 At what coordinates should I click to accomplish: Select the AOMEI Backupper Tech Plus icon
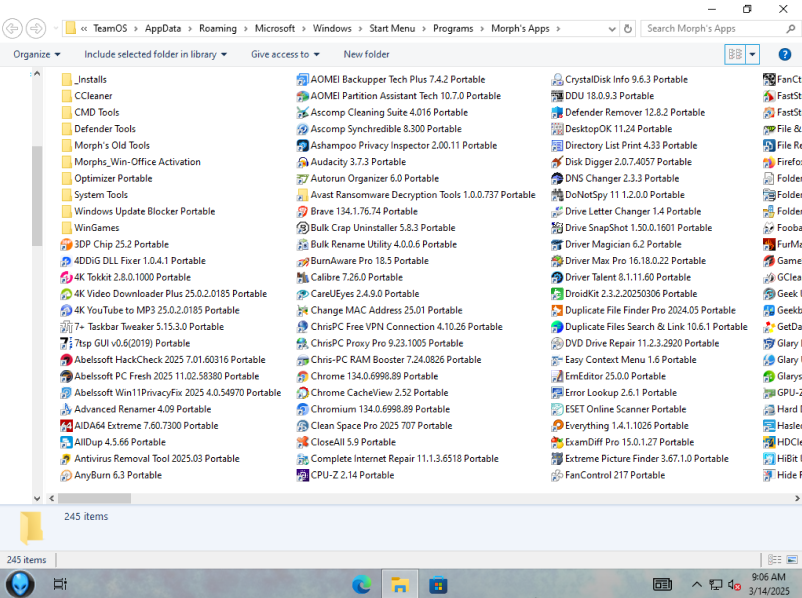tap(303, 79)
